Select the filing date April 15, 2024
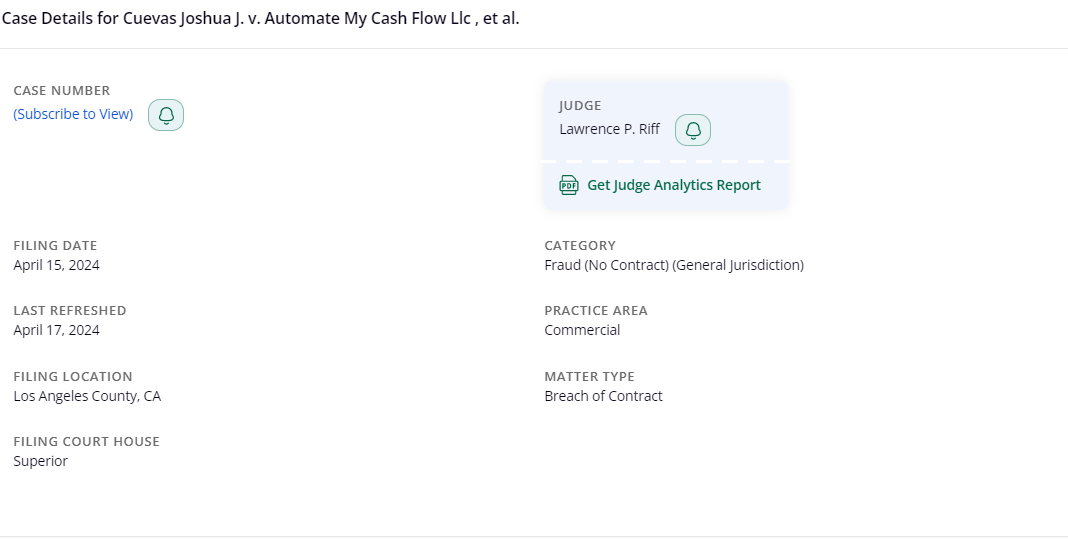The height and width of the screenshot is (539, 1068). coord(57,265)
